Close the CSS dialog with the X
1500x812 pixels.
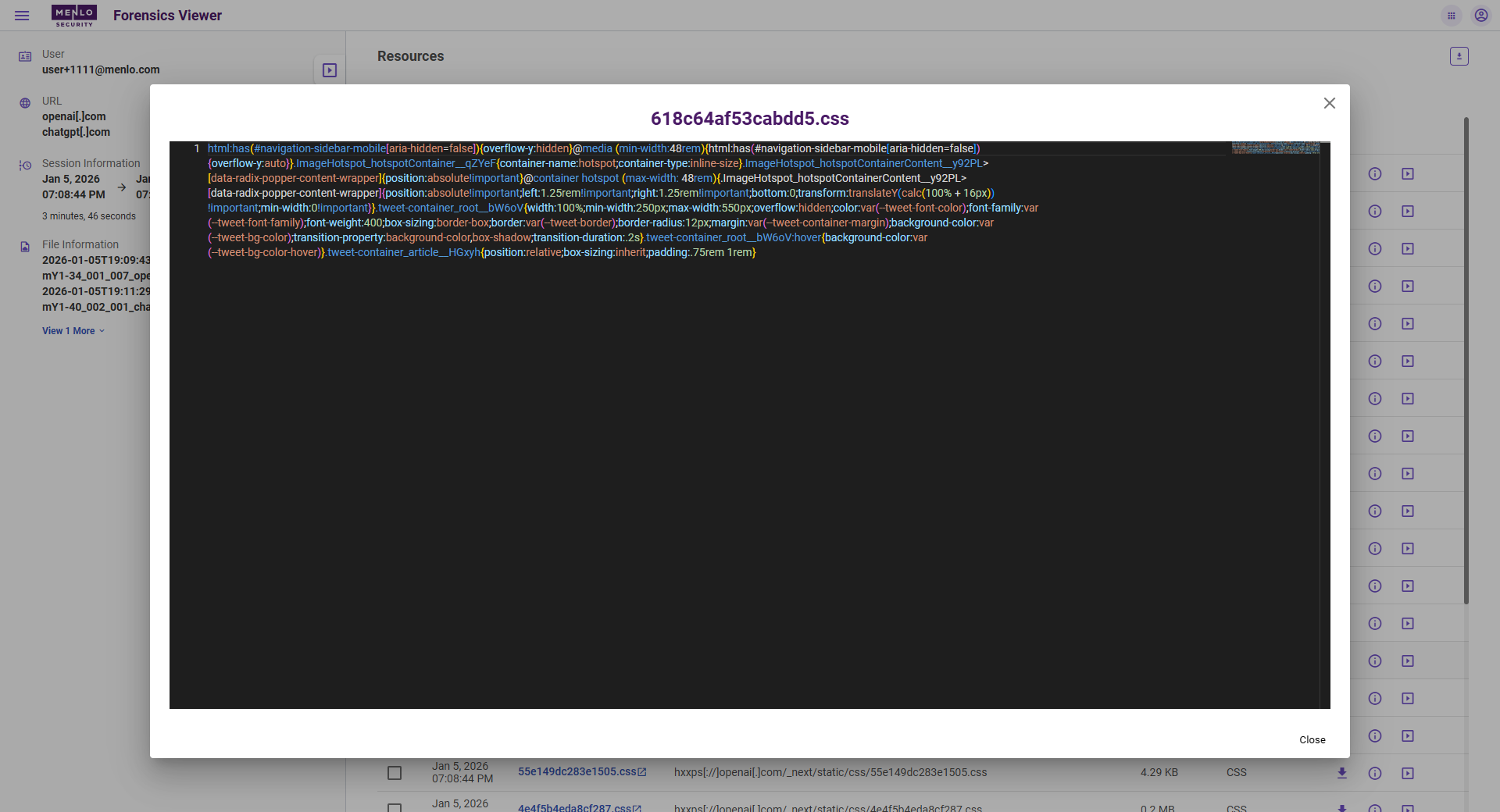coord(1330,103)
